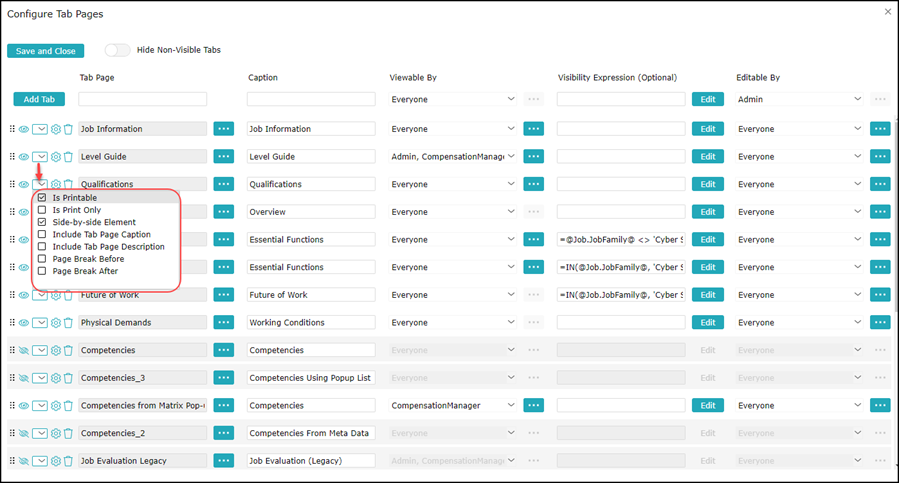Toggle visibility eye for Job Information
The height and width of the screenshot is (483, 899).
pyautogui.click(x=24, y=129)
